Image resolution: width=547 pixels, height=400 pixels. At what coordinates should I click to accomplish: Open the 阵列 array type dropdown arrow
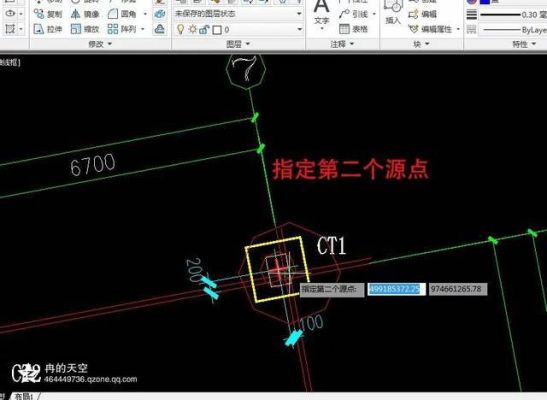click(x=143, y=29)
